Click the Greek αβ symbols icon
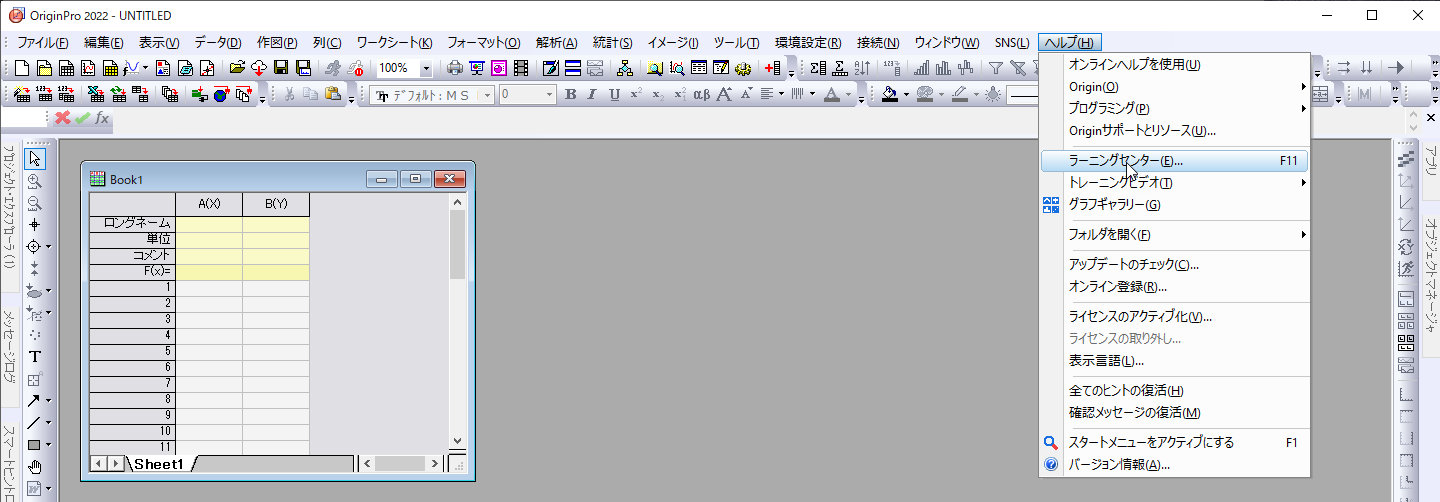This screenshot has width=1440, height=502. pos(701,94)
